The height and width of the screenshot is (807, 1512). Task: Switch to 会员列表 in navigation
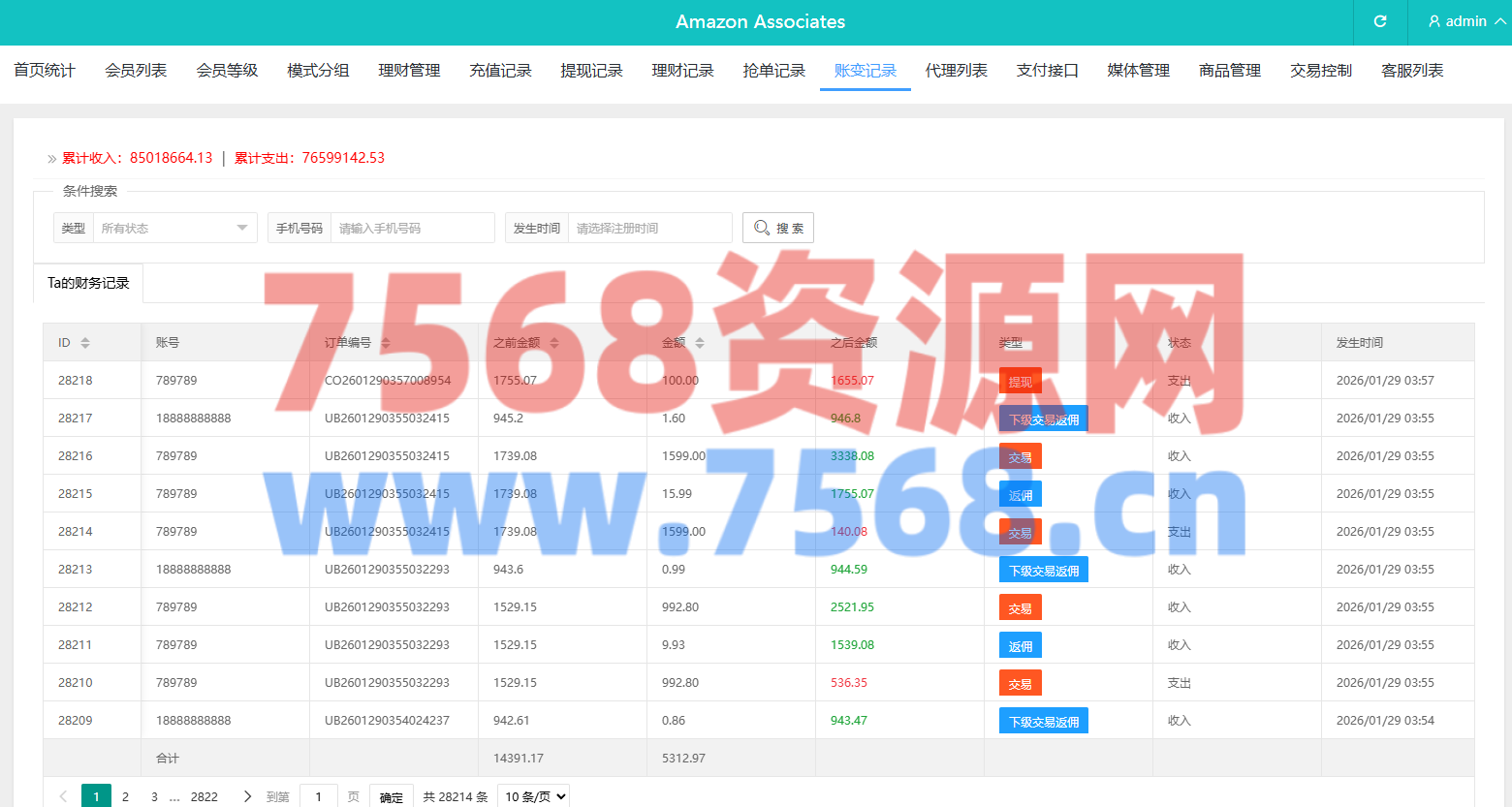tap(136, 71)
